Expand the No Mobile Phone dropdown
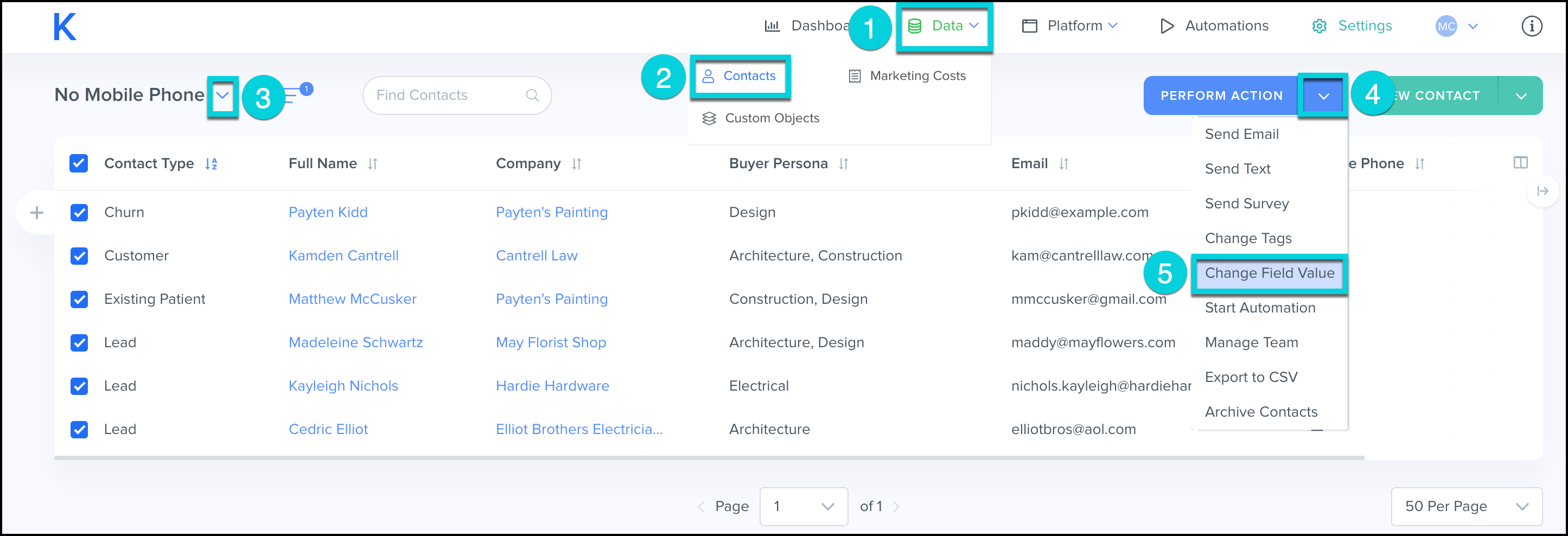The width and height of the screenshot is (1568, 536). pos(223,95)
